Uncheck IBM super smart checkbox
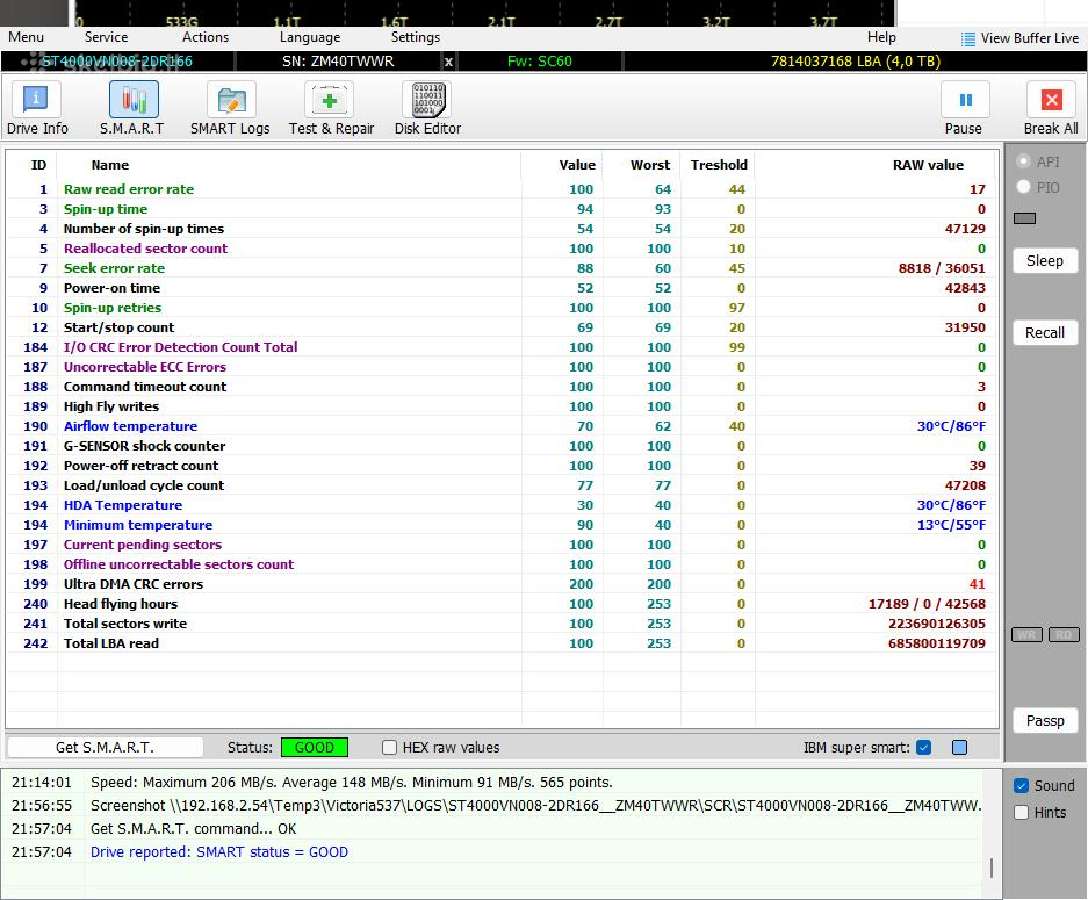Viewport: 1088px width, 900px height. 923,747
